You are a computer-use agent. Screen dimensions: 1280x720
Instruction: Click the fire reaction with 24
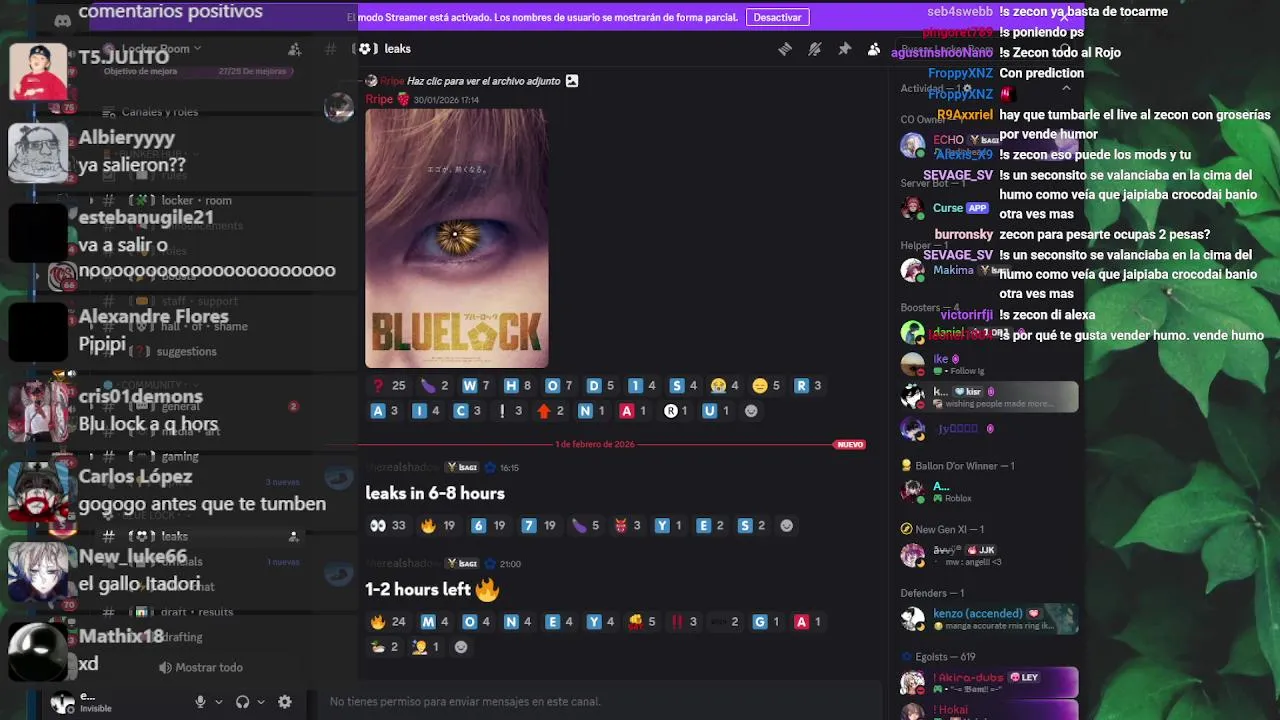click(x=388, y=622)
